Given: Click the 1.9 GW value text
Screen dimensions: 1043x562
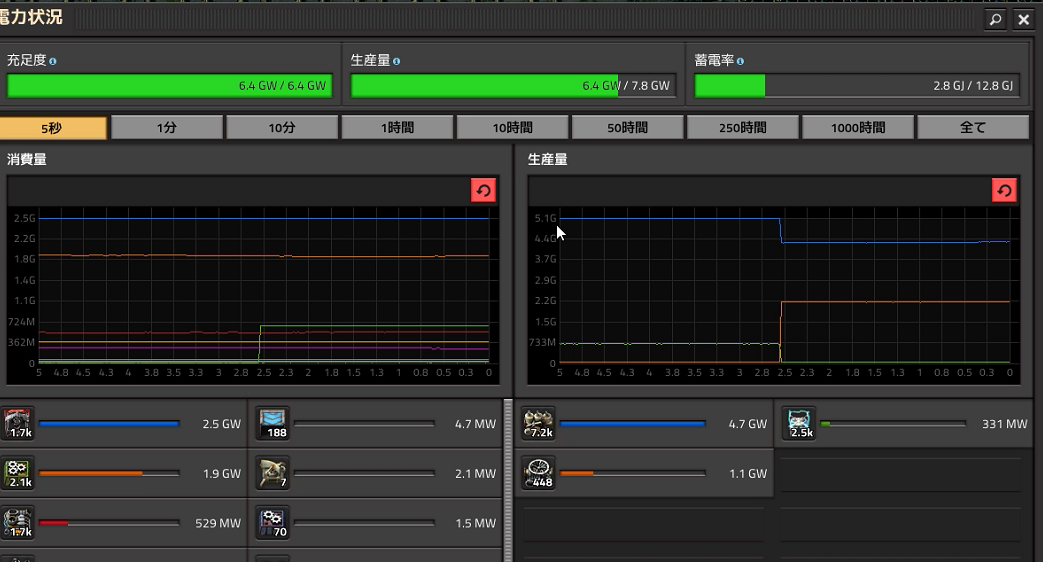Looking at the screenshot, I should (x=222, y=474).
